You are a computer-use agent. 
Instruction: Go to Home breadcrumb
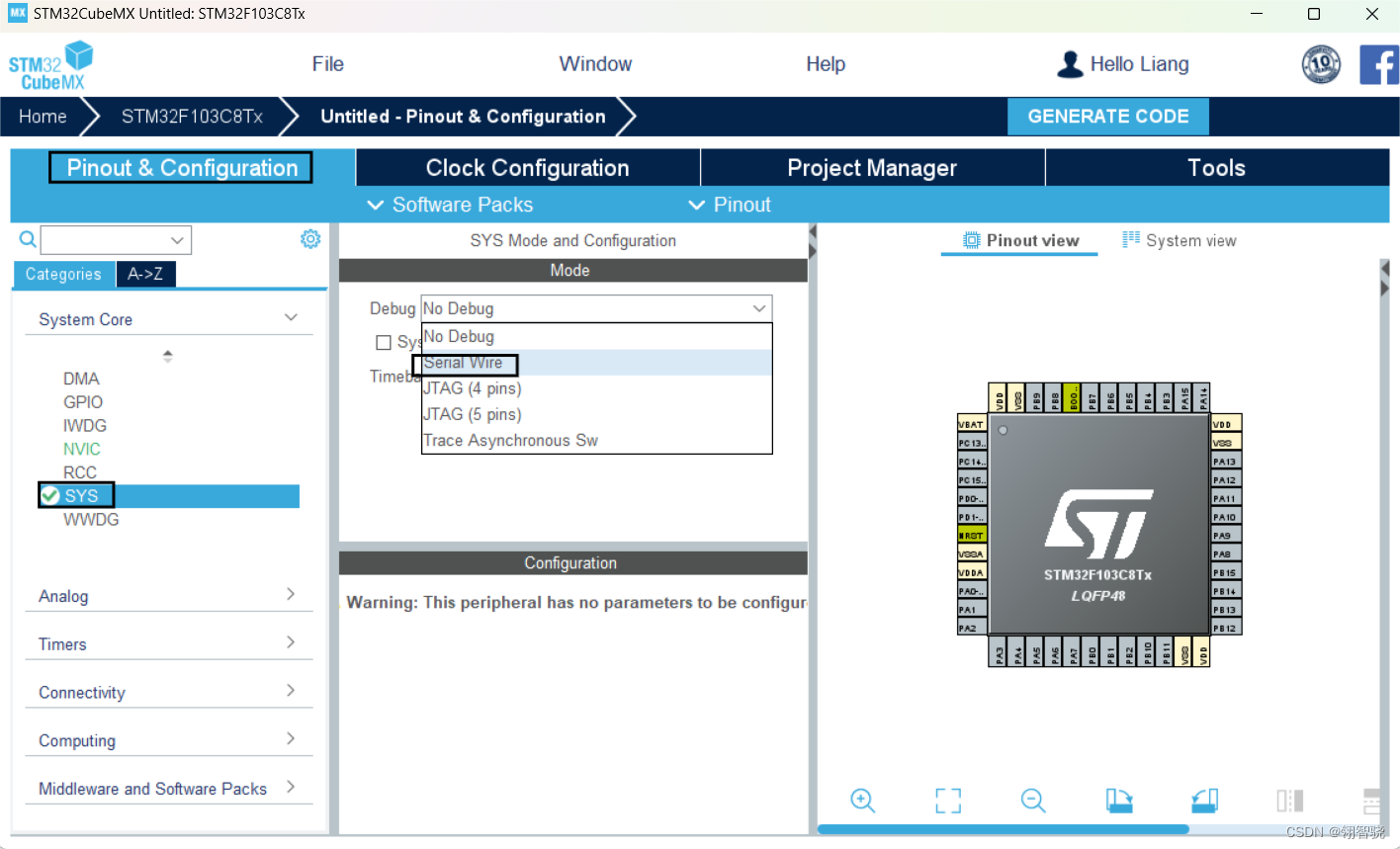point(43,117)
